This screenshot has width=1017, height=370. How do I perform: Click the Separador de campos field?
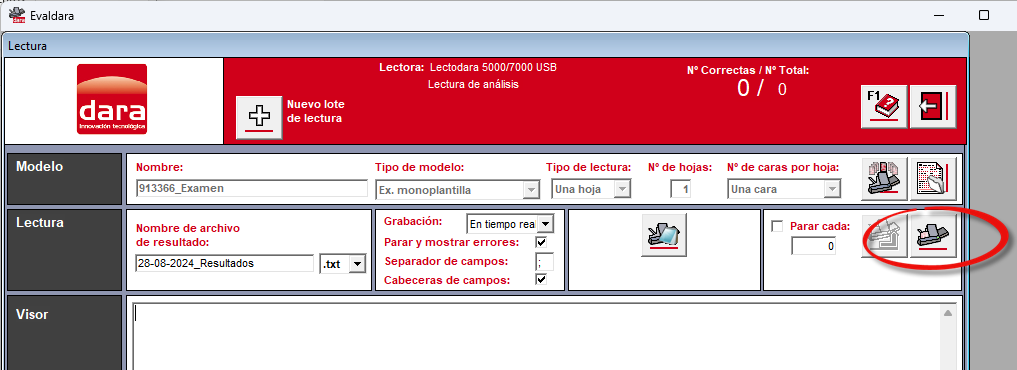545,262
